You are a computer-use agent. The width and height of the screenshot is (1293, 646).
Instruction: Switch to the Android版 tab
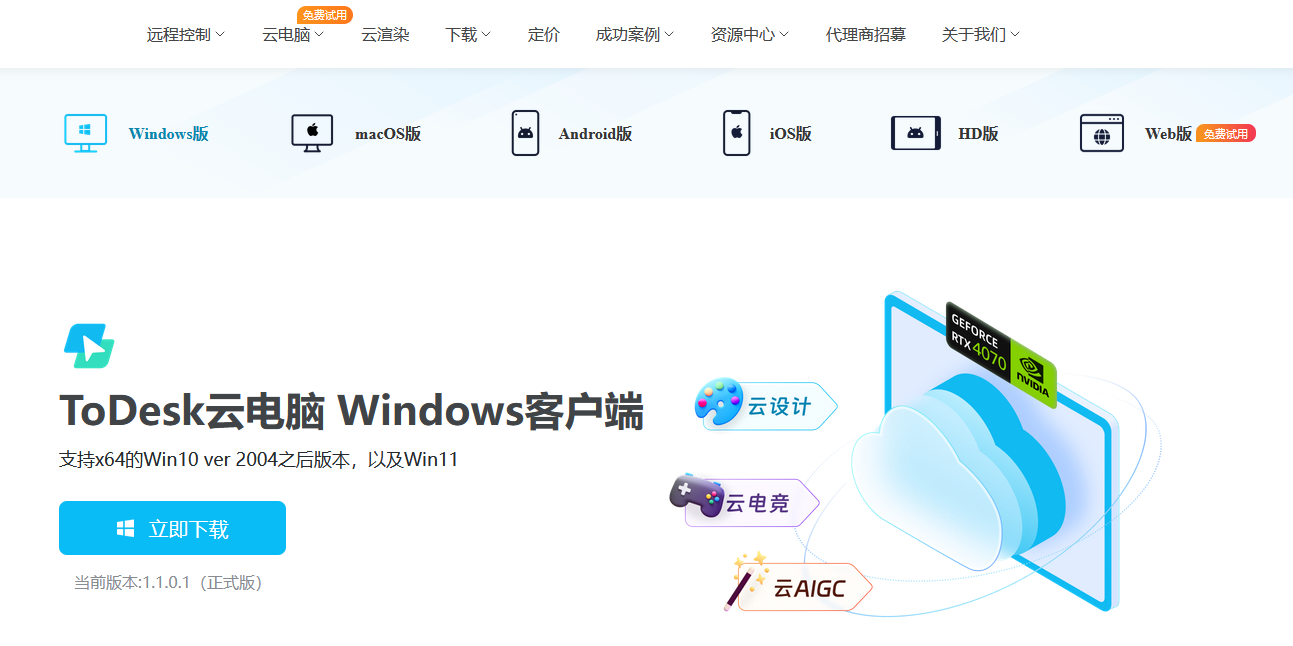tap(572, 133)
